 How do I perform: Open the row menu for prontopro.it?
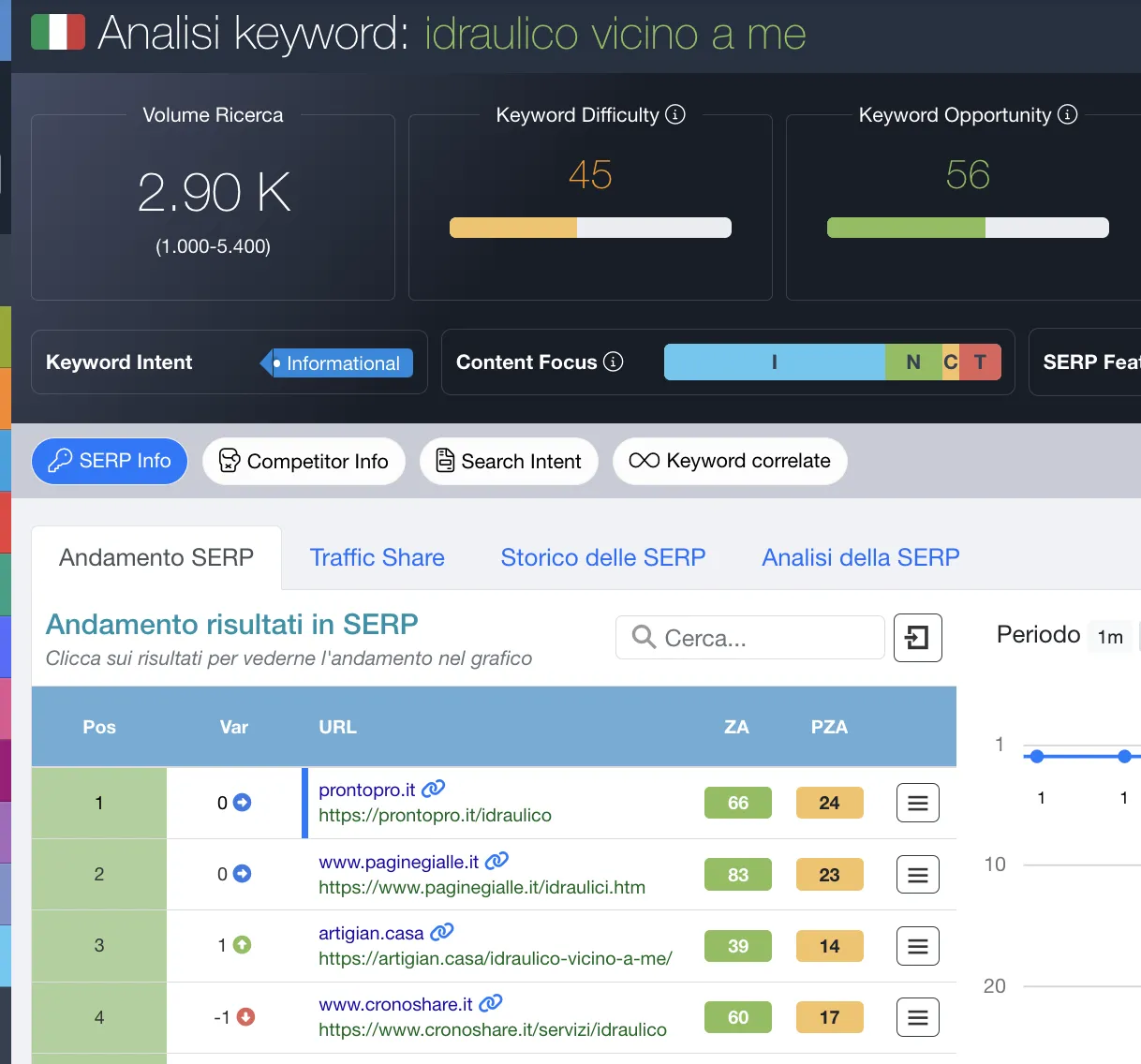(917, 803)
